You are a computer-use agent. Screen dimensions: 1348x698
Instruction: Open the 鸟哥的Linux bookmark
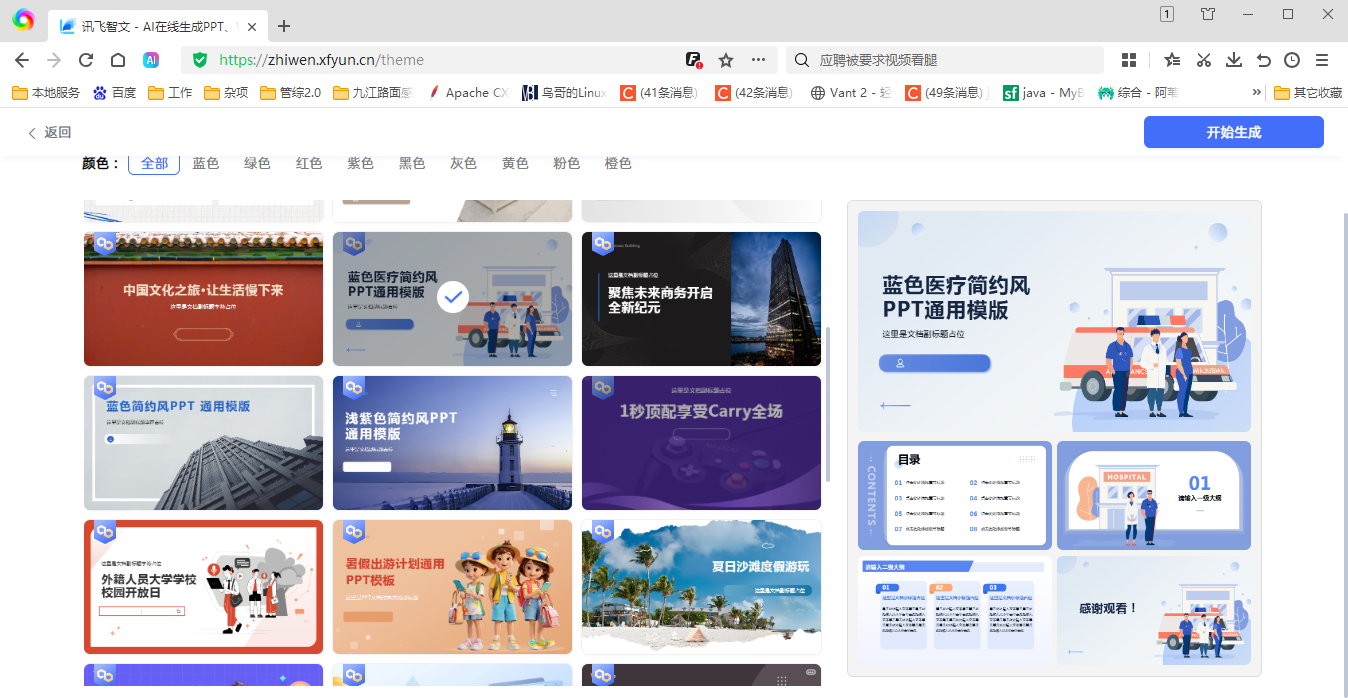[564, 92]
